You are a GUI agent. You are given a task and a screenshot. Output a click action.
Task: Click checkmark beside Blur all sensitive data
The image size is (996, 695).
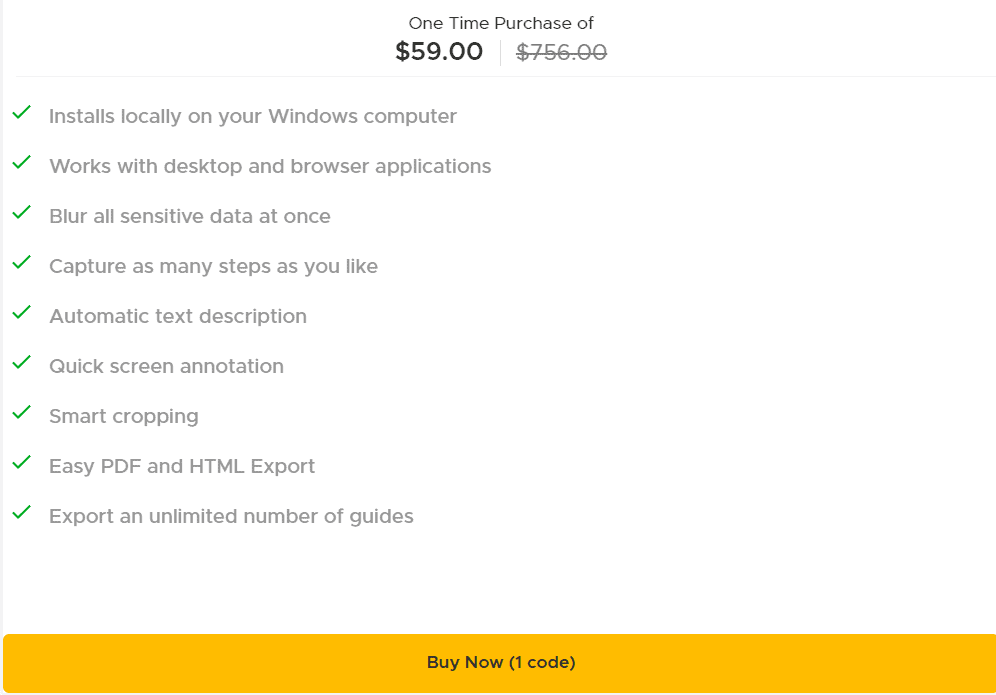(x=21, y=213)
